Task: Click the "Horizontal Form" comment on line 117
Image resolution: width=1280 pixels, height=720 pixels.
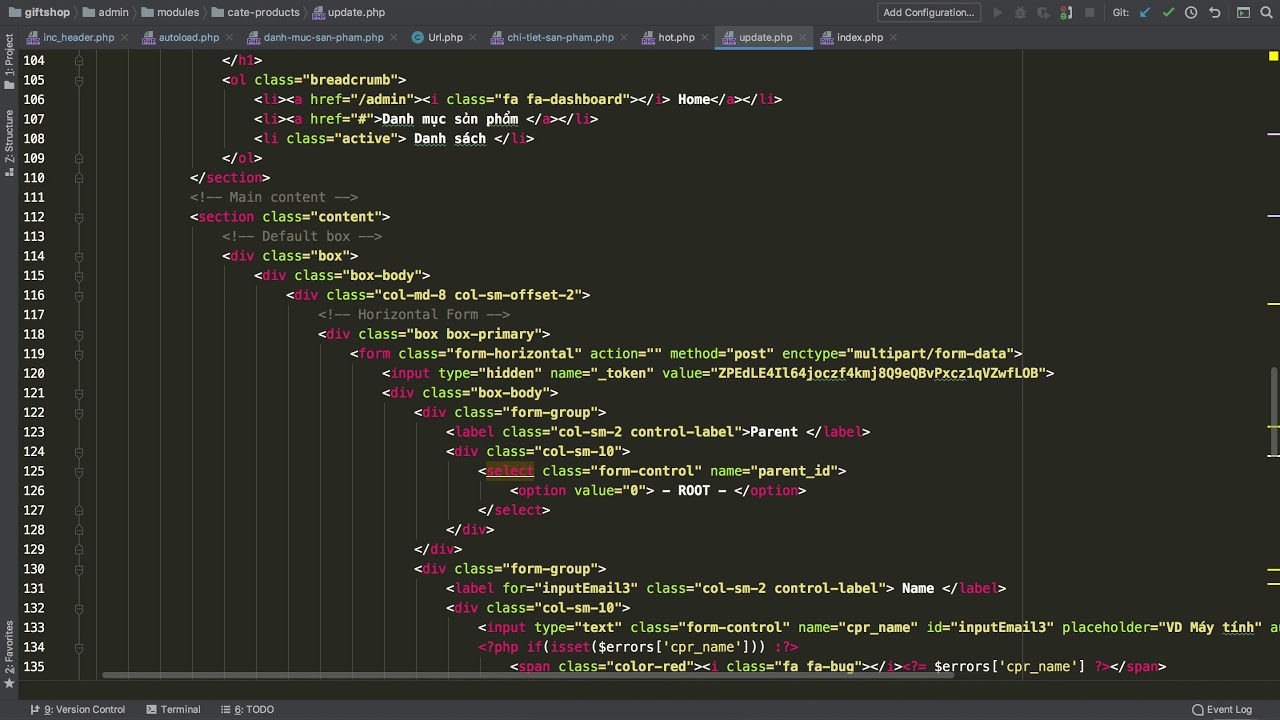Action: 414,315
